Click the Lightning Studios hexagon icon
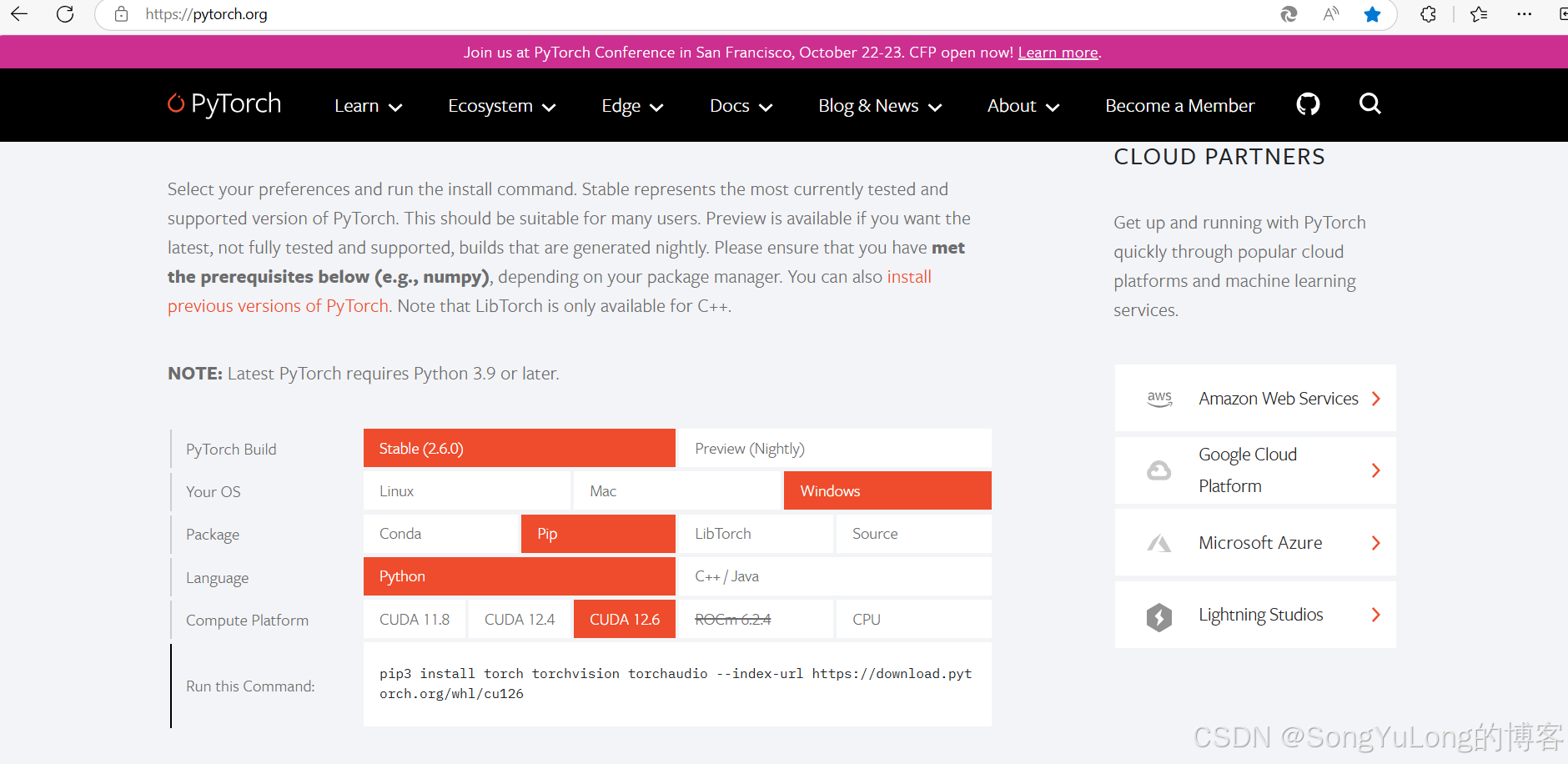This screenshot has width=1568, height=764. [x=1159, y=616]
